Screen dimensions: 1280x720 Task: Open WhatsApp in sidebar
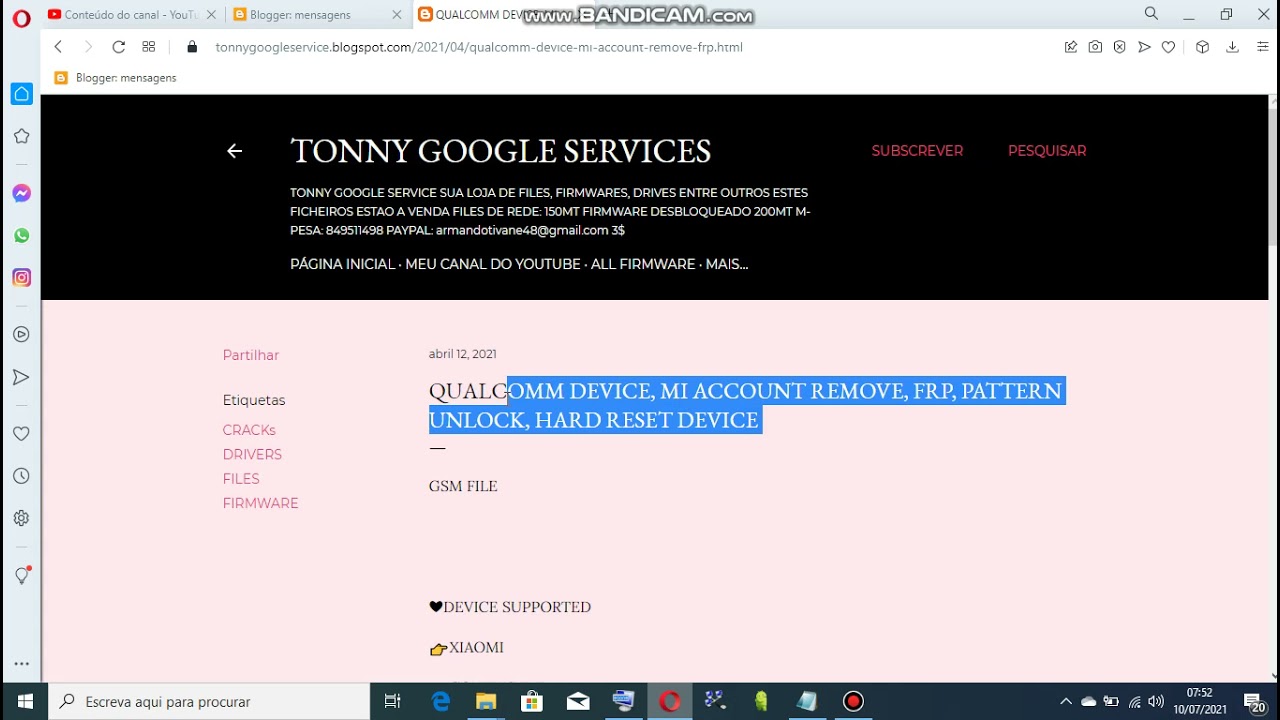[21, 235]
